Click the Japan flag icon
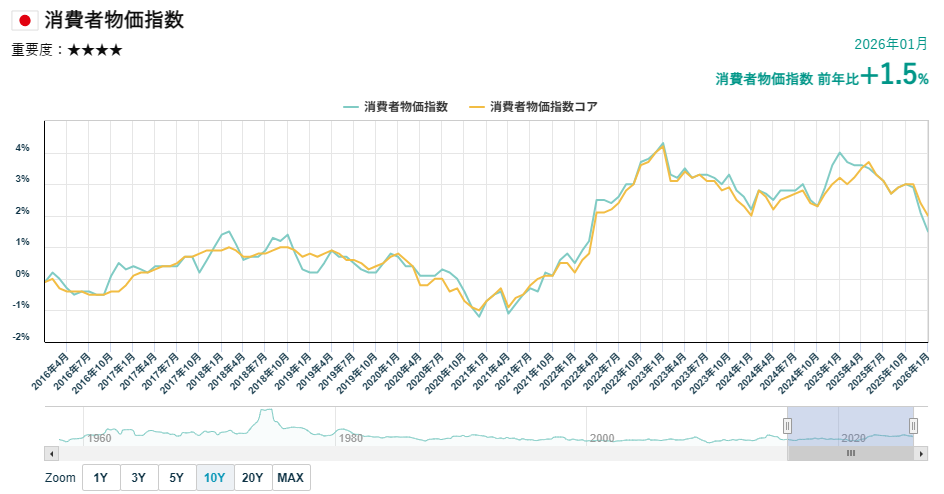This screenshot has width=944, height=494. pos(25,20)
